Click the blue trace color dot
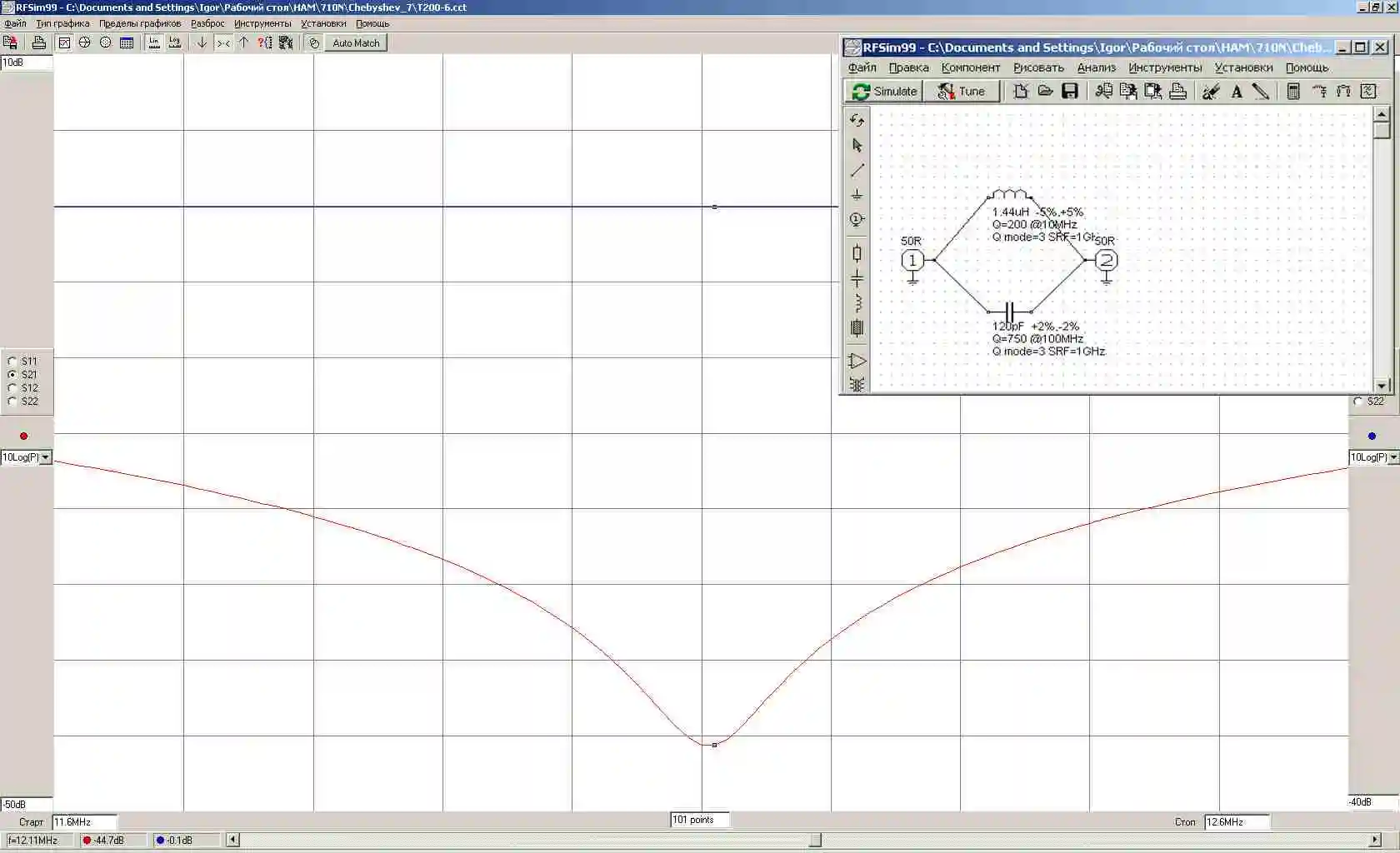The image size is (1400, 853). pos(1372,436)
